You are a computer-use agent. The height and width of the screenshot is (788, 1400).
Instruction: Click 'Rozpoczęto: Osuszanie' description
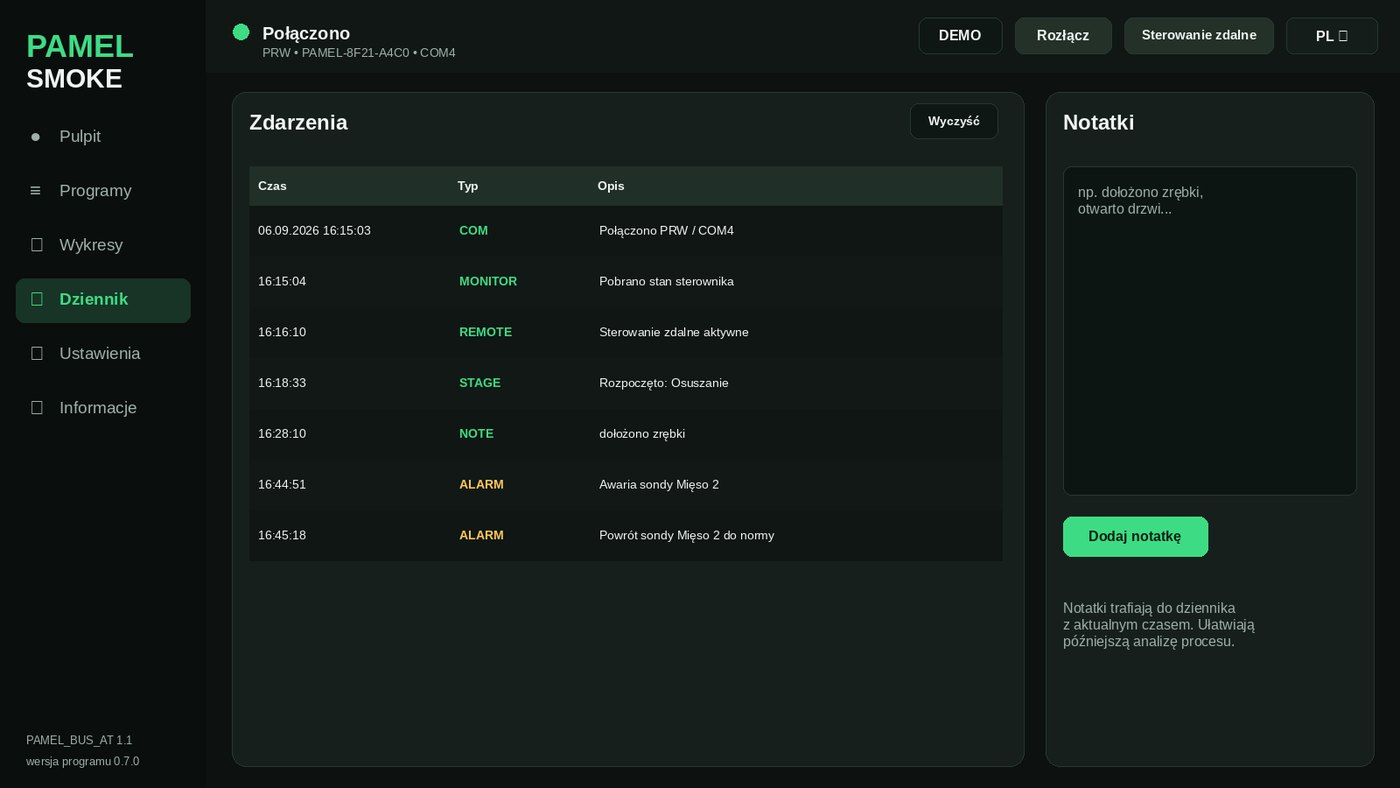[664, 383]
